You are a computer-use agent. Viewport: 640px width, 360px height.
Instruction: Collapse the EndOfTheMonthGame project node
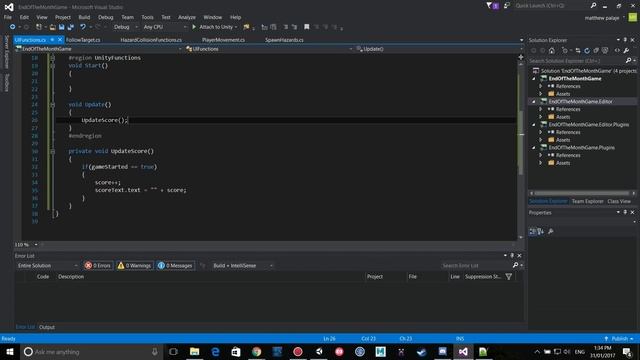(x=534, y=79)
